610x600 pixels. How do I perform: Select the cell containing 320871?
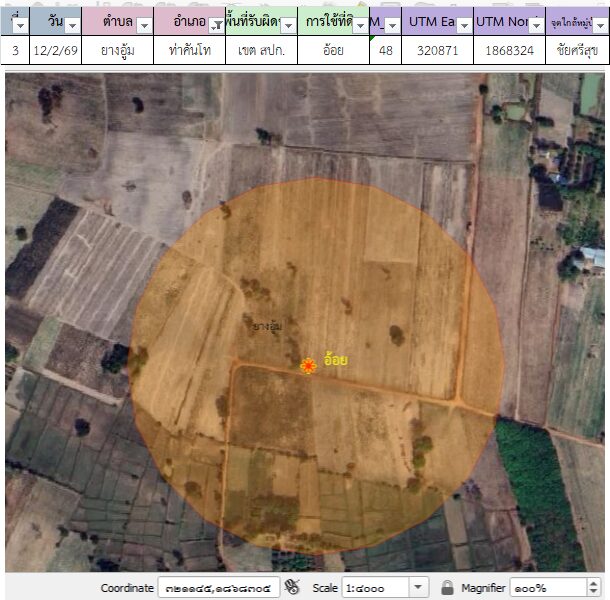(437, 49)
